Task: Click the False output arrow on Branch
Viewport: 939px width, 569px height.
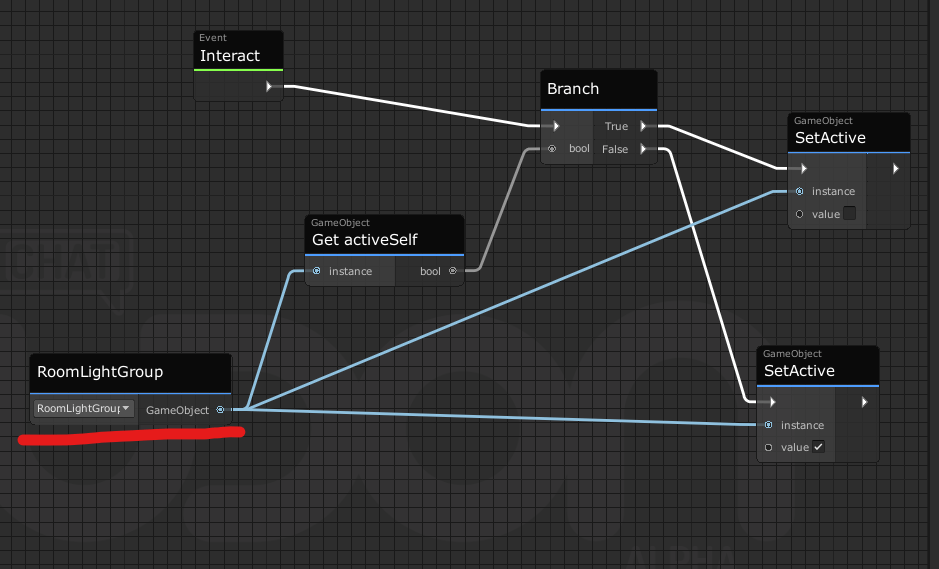Action: point(643,150)
